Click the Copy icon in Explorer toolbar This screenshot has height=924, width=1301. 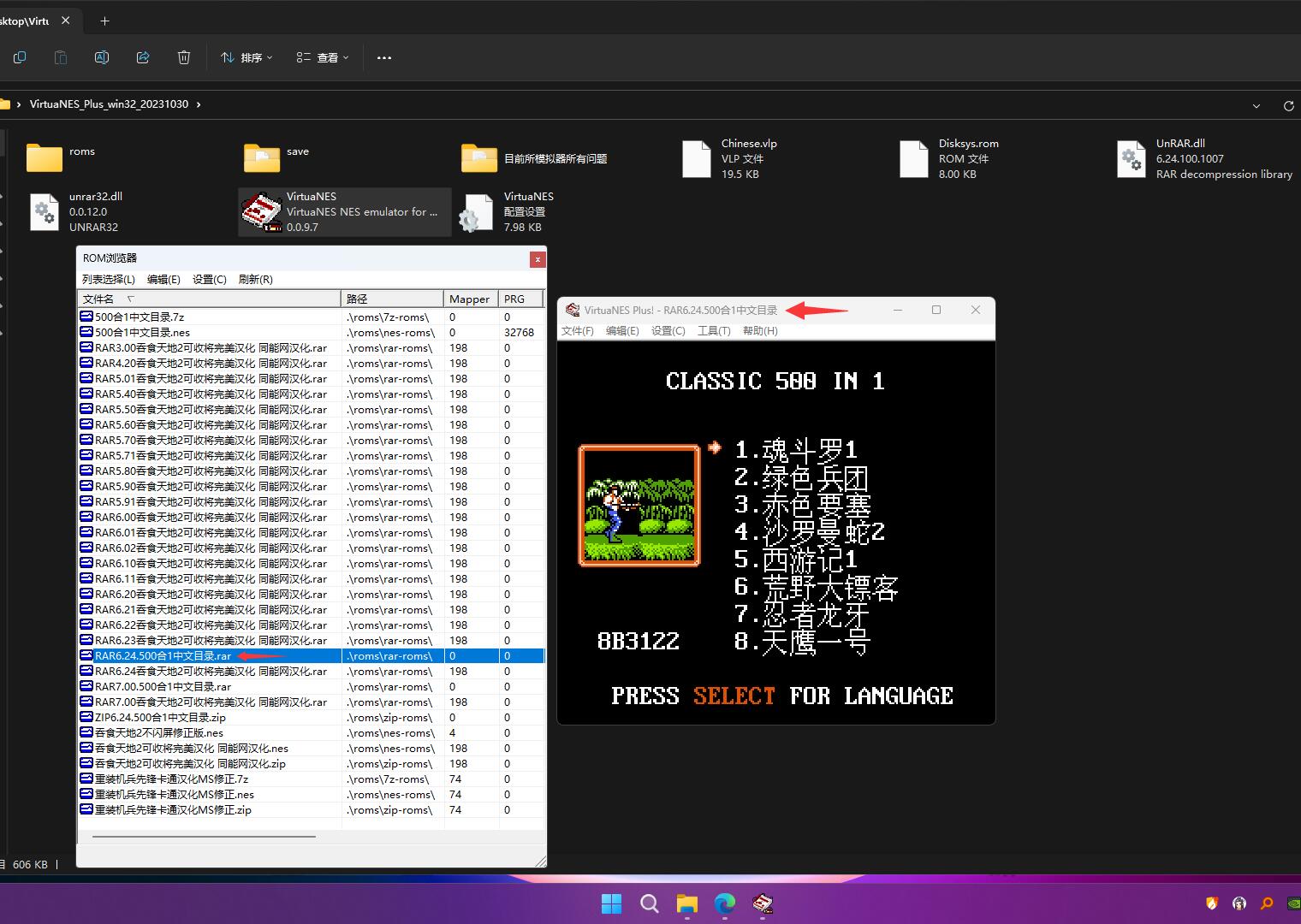[20, 57]
